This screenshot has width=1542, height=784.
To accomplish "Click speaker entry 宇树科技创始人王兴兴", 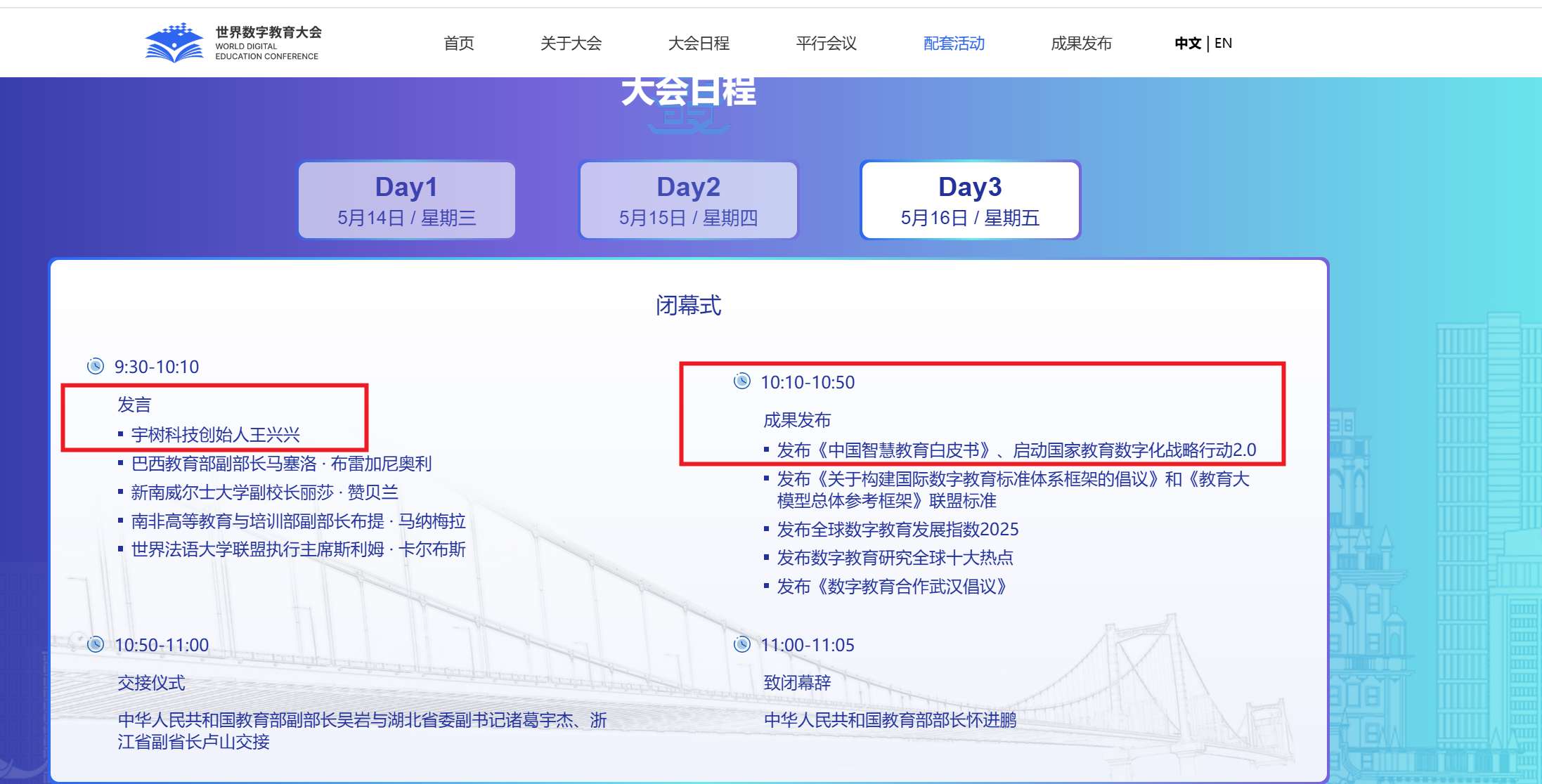I will click(x=215, y=435).
